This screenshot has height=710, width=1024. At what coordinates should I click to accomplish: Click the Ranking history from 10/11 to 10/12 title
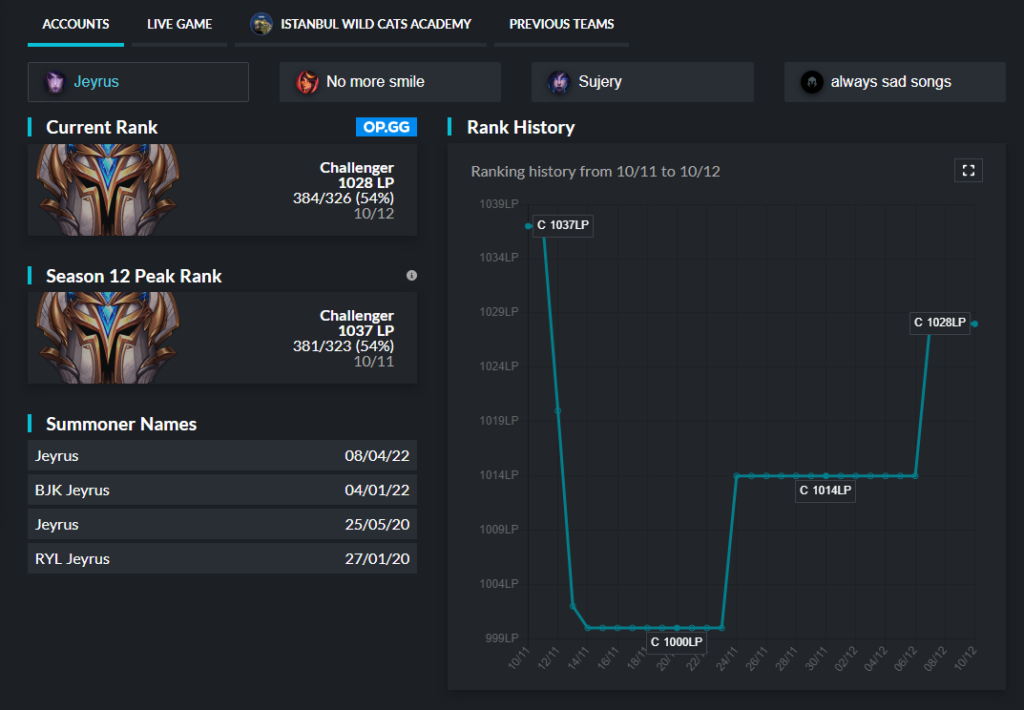[x=596, y=172]
